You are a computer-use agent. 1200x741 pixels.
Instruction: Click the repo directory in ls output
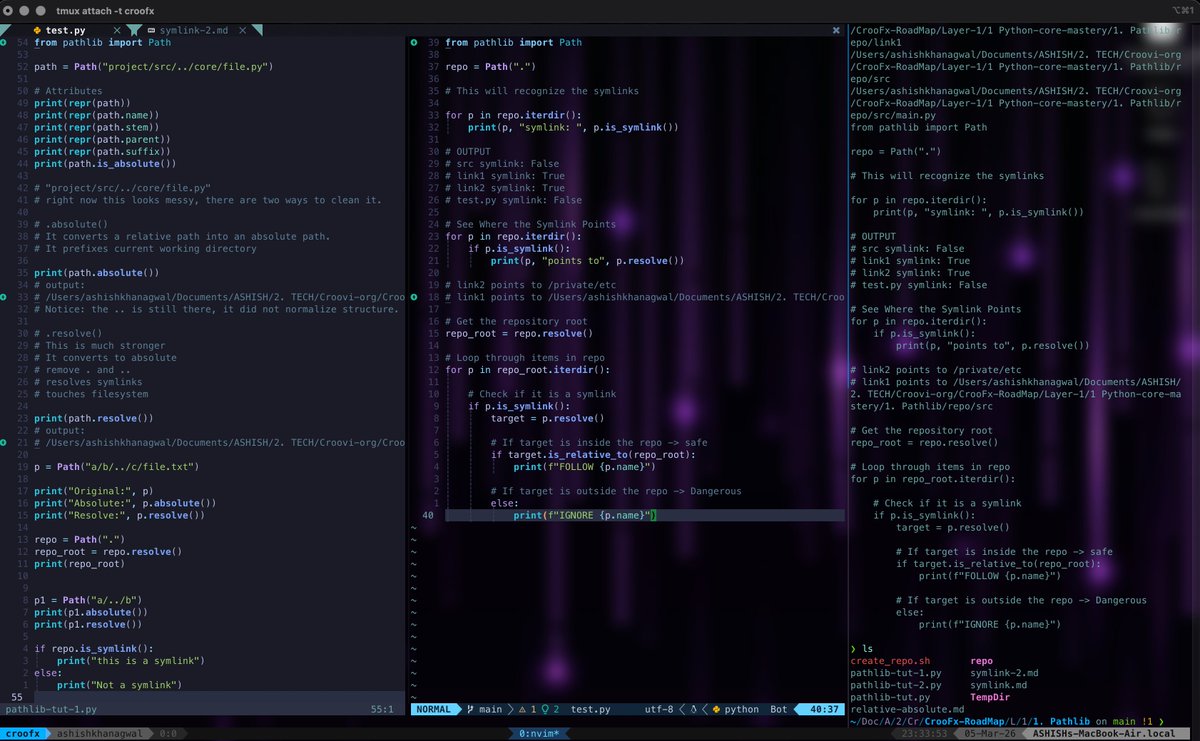coord(982,661)
